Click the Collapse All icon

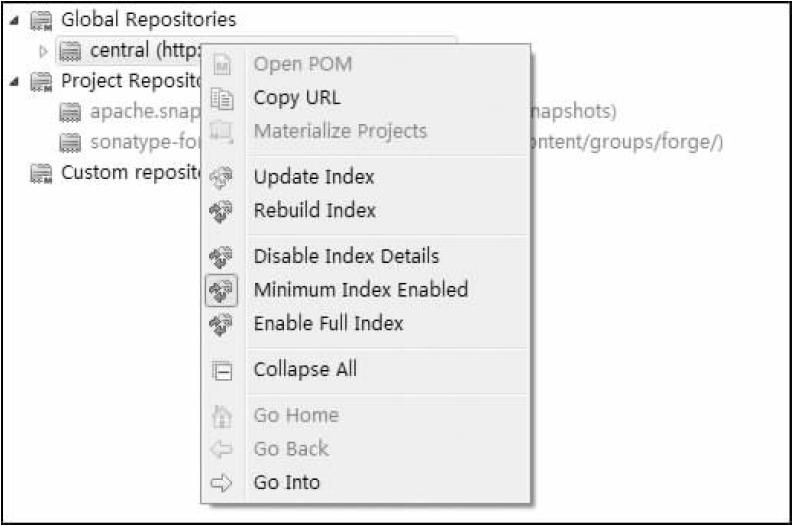coord(221,370)
